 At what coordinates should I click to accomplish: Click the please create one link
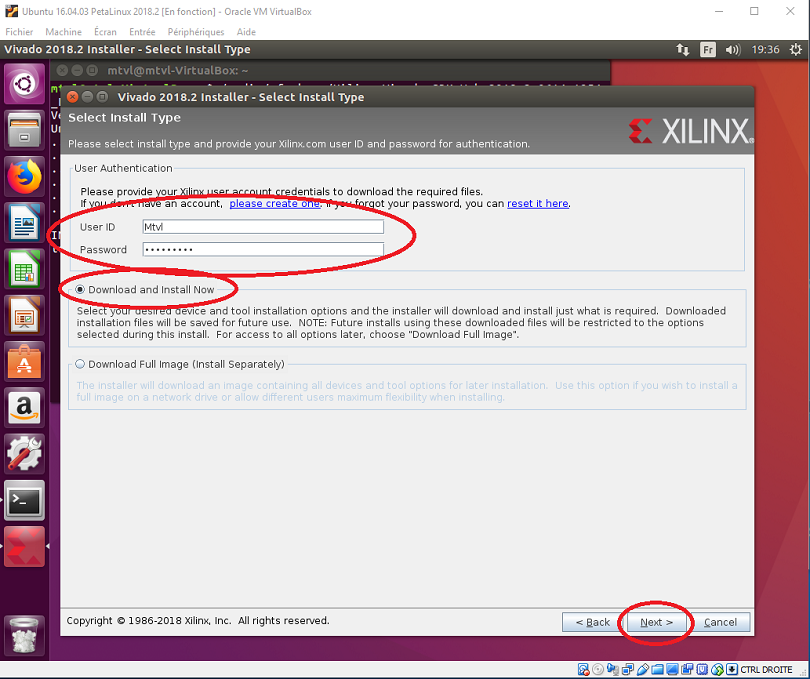[x=274, y=203]
